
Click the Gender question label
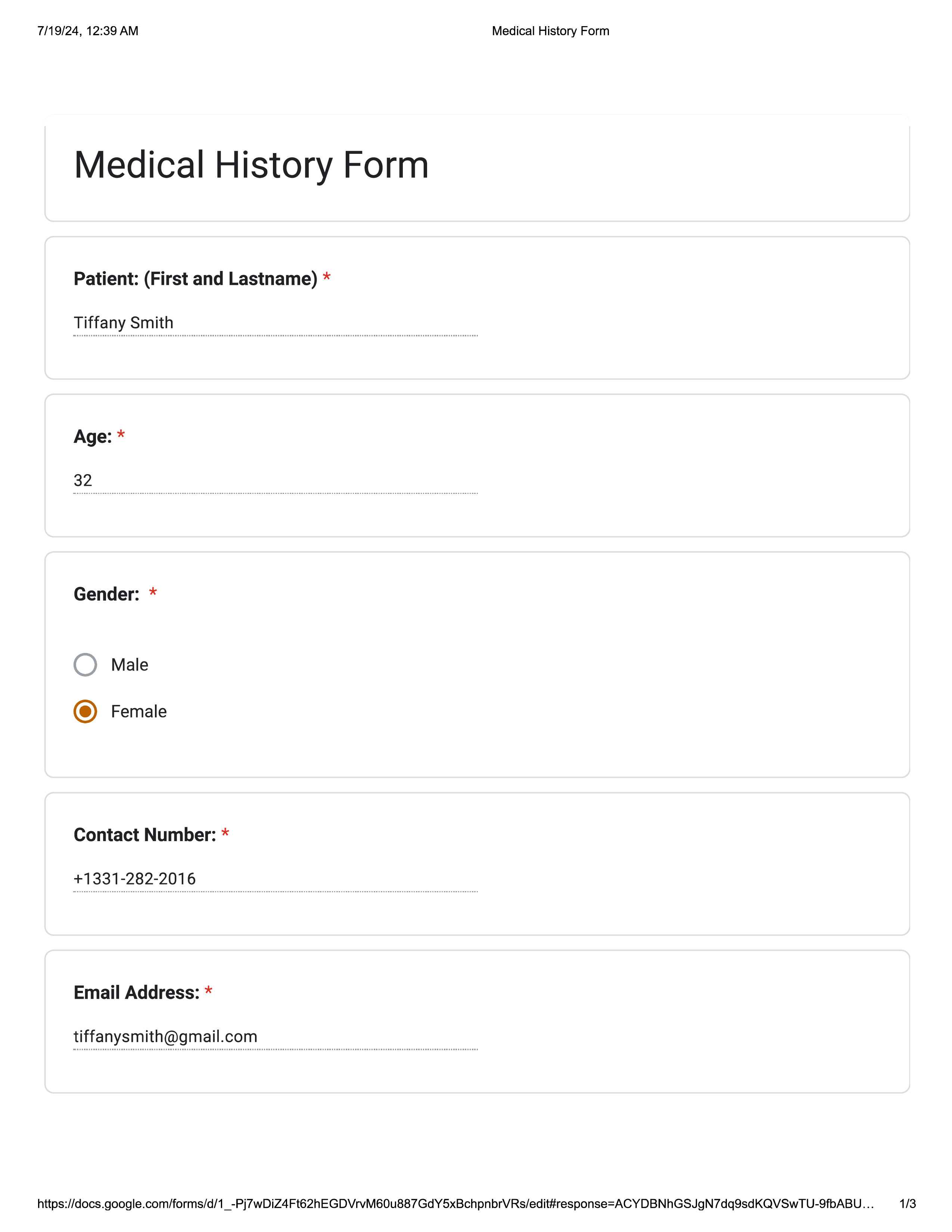[107, 594]
